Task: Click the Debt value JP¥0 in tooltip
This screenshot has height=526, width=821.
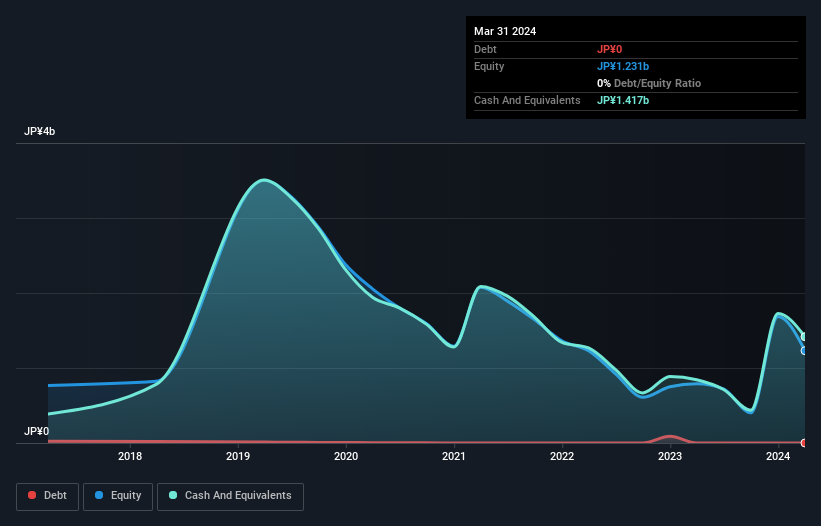Action: (x=609, y=49)
